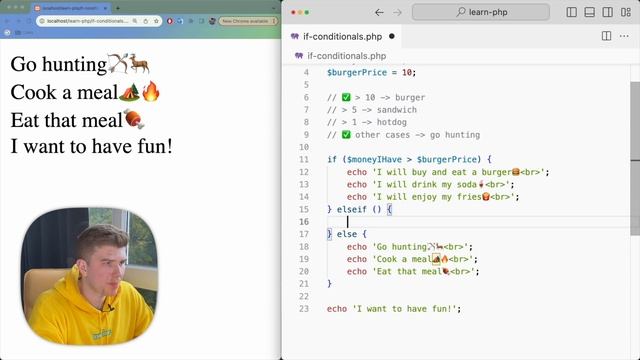Go forward in VS Code editor history
The width and height of the screenshot is (640, 360).
pos(397,12)
